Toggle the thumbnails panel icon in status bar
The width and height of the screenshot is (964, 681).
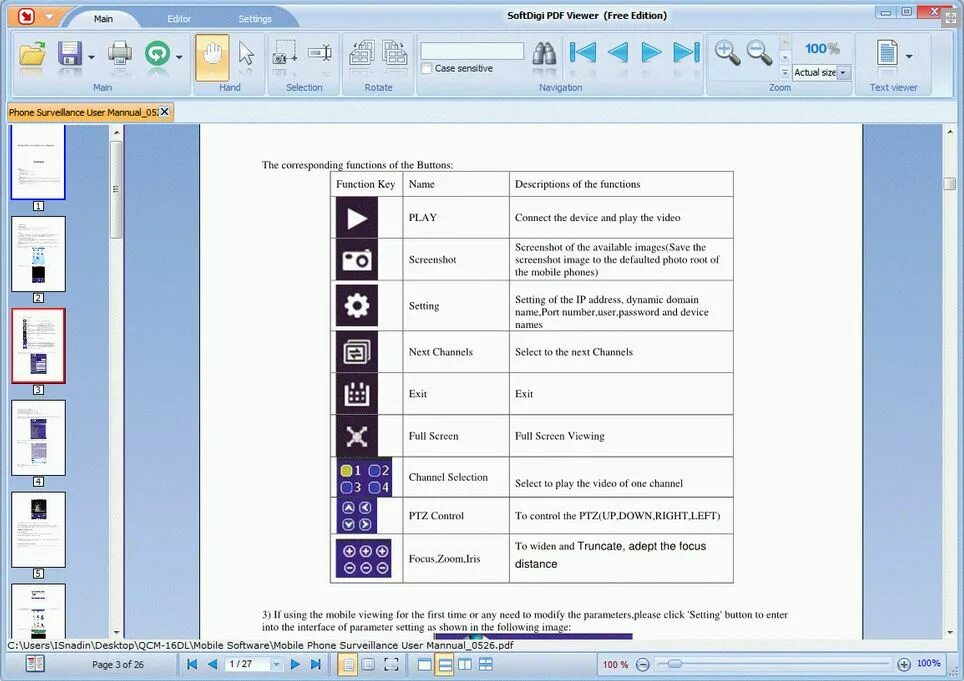(x=35, y=664)
